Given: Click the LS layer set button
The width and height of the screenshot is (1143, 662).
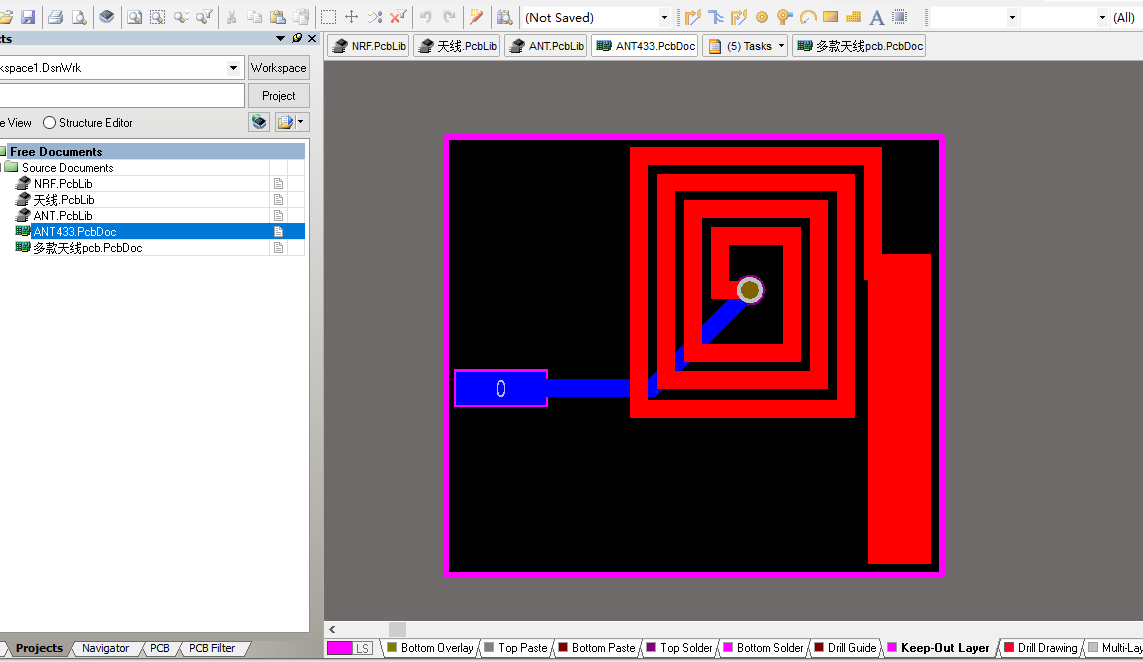Looking at the screenshot, I should [362, 647].
